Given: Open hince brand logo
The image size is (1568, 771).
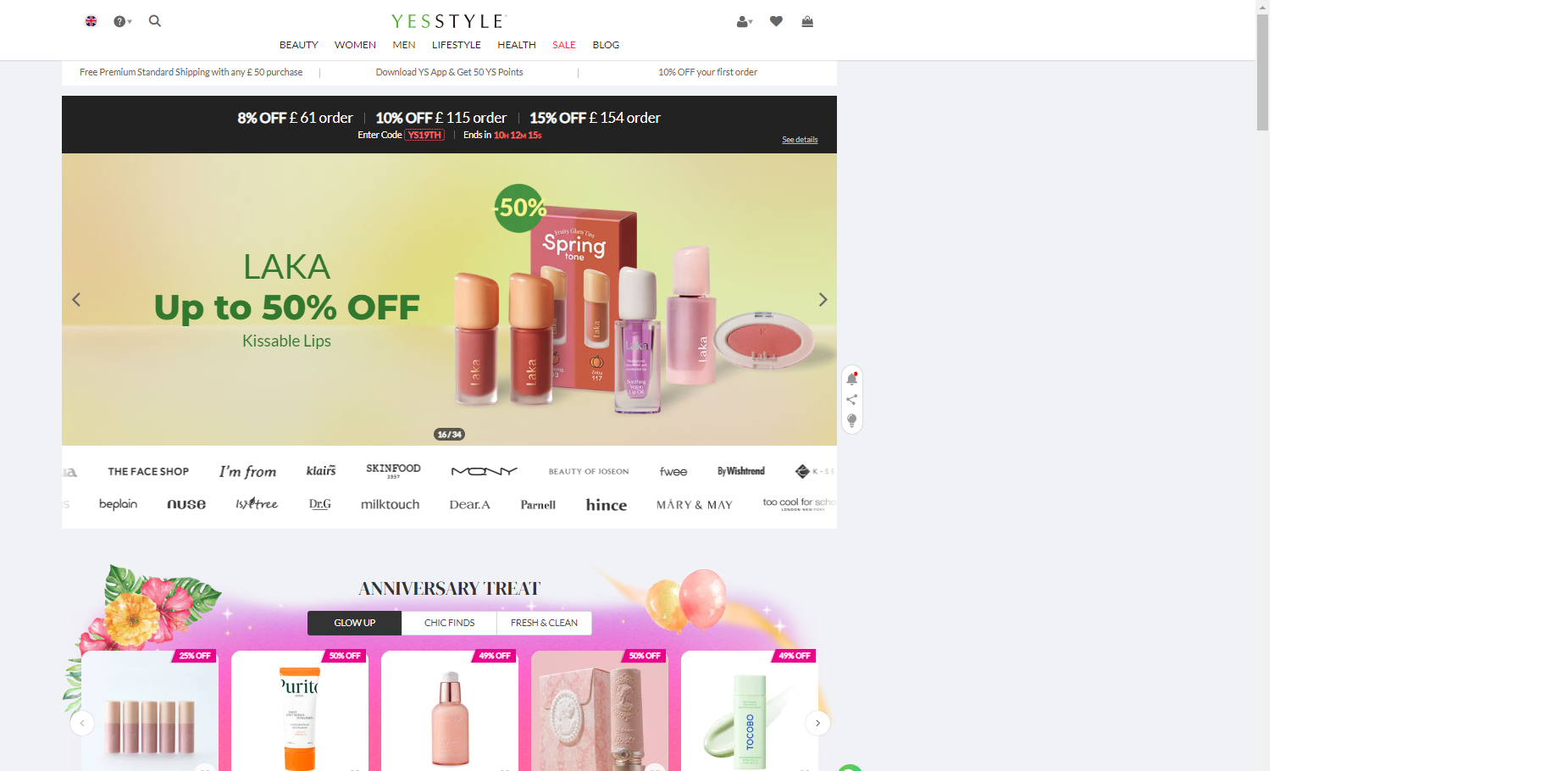Looking at the screenshot, I should click(x=607, y=504).
